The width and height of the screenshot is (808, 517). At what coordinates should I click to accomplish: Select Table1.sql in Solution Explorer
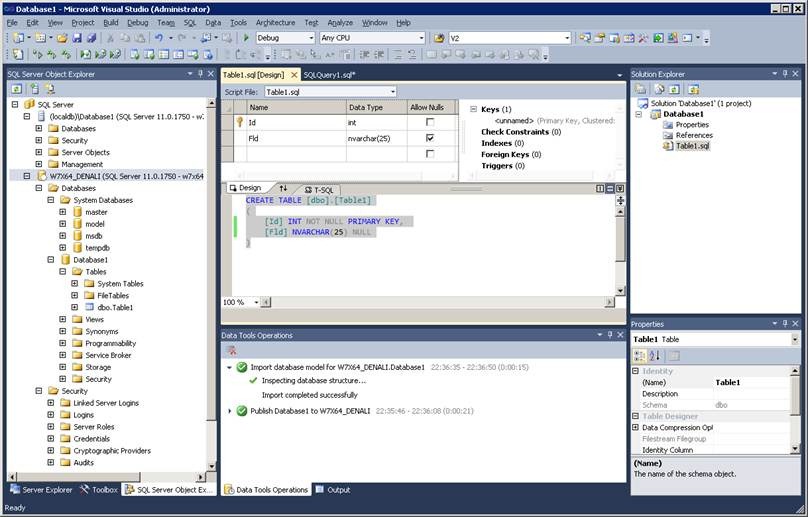692,146
